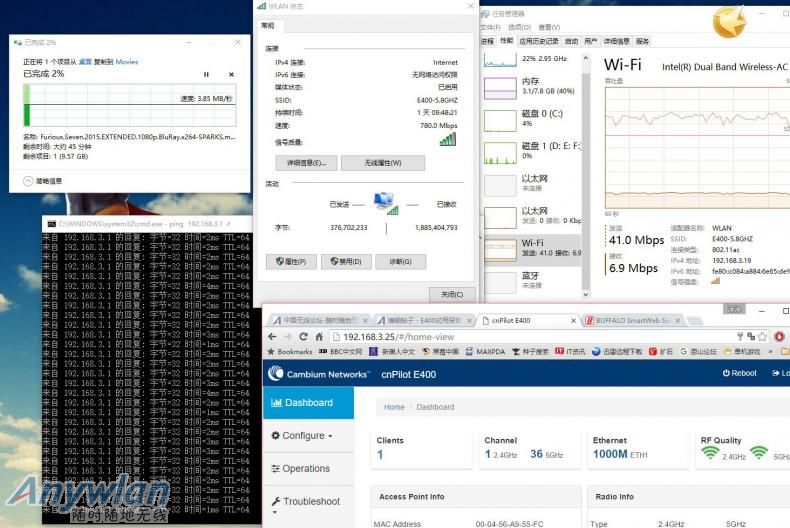This screenshot has height=528, width=790.
Task: Click the network computers activity icon
Action: pyautogui.click(x=385, y=203)
